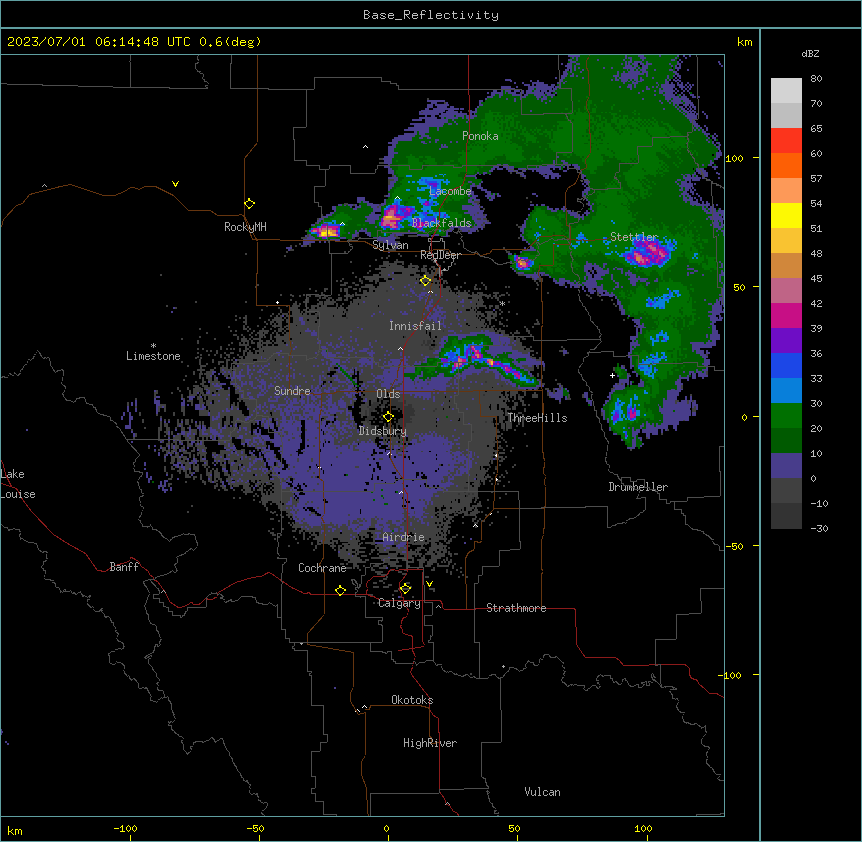Click the Lacombe city label
The height and width of the screenshot is (842, 862).
(450, 191)
